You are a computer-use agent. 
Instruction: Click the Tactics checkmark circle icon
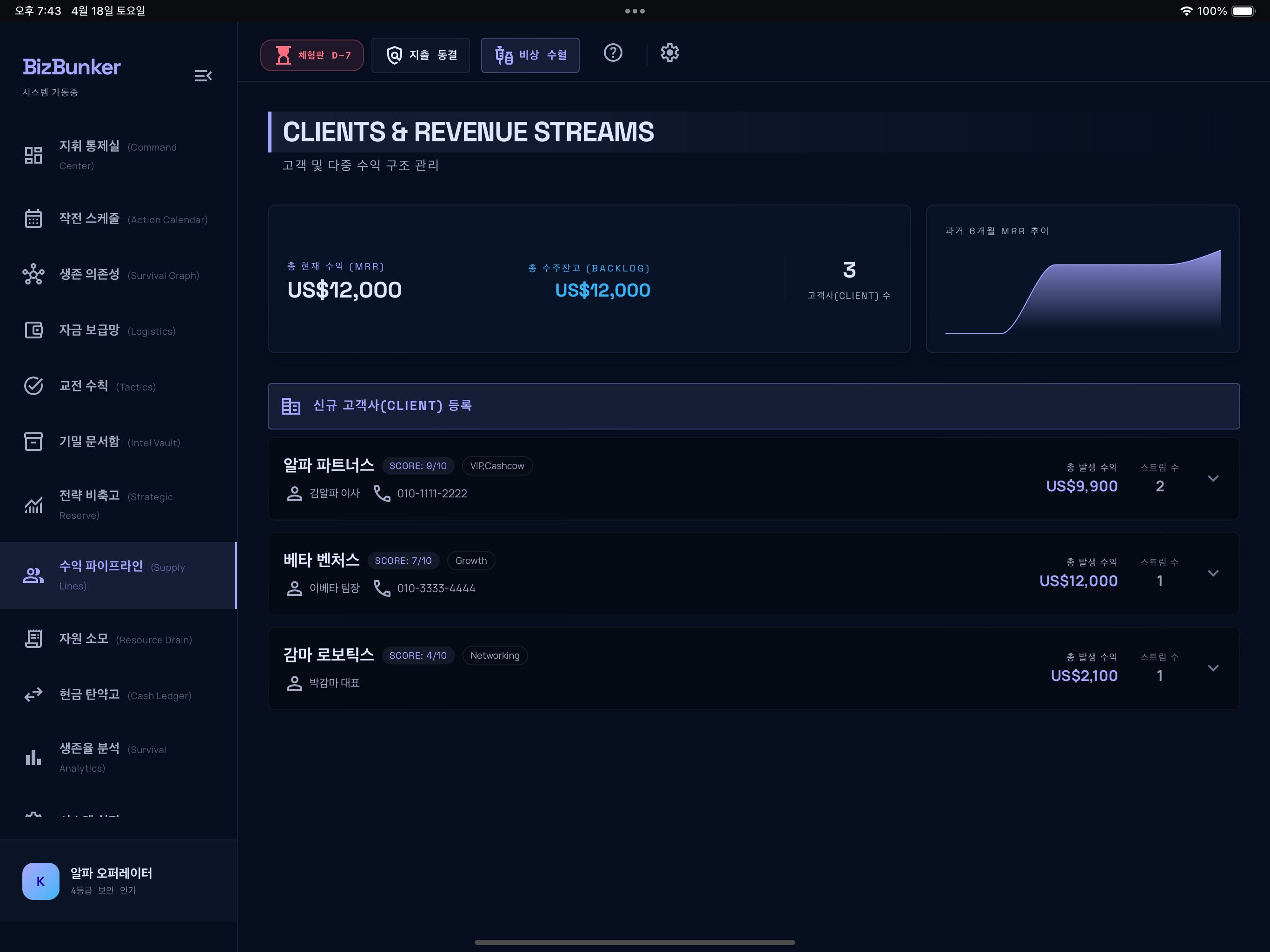[x=33, y=386]
